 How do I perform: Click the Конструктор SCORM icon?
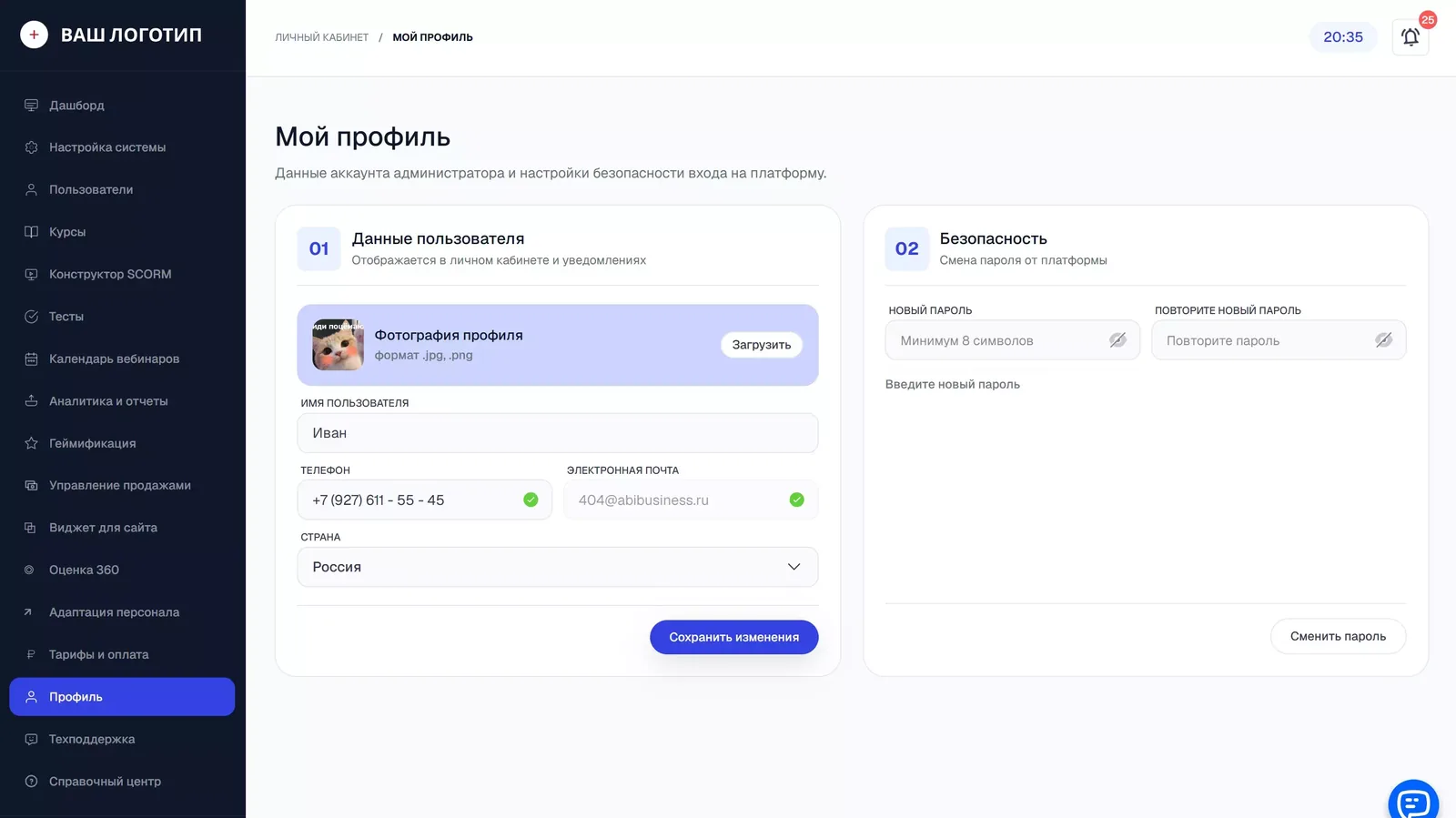31,275
